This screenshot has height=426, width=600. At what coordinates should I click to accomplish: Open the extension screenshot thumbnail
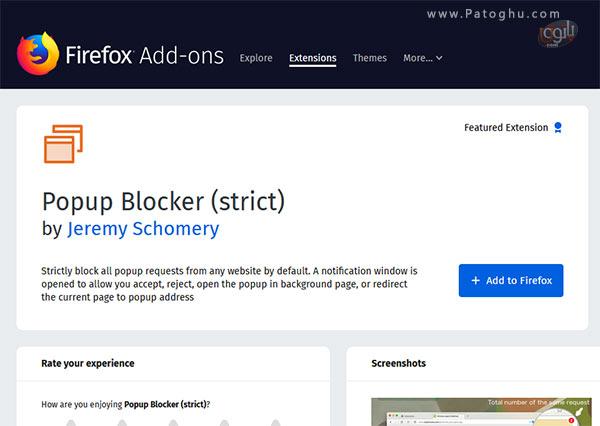[481, 412]
